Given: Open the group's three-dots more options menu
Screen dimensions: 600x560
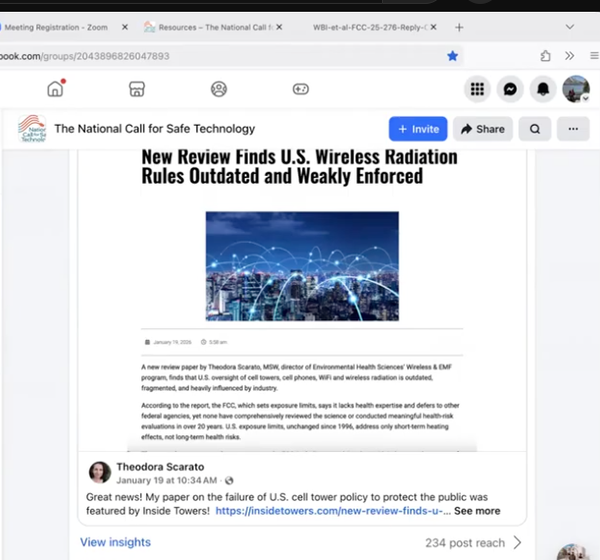Looking at the screenshot, I should 573,129.
